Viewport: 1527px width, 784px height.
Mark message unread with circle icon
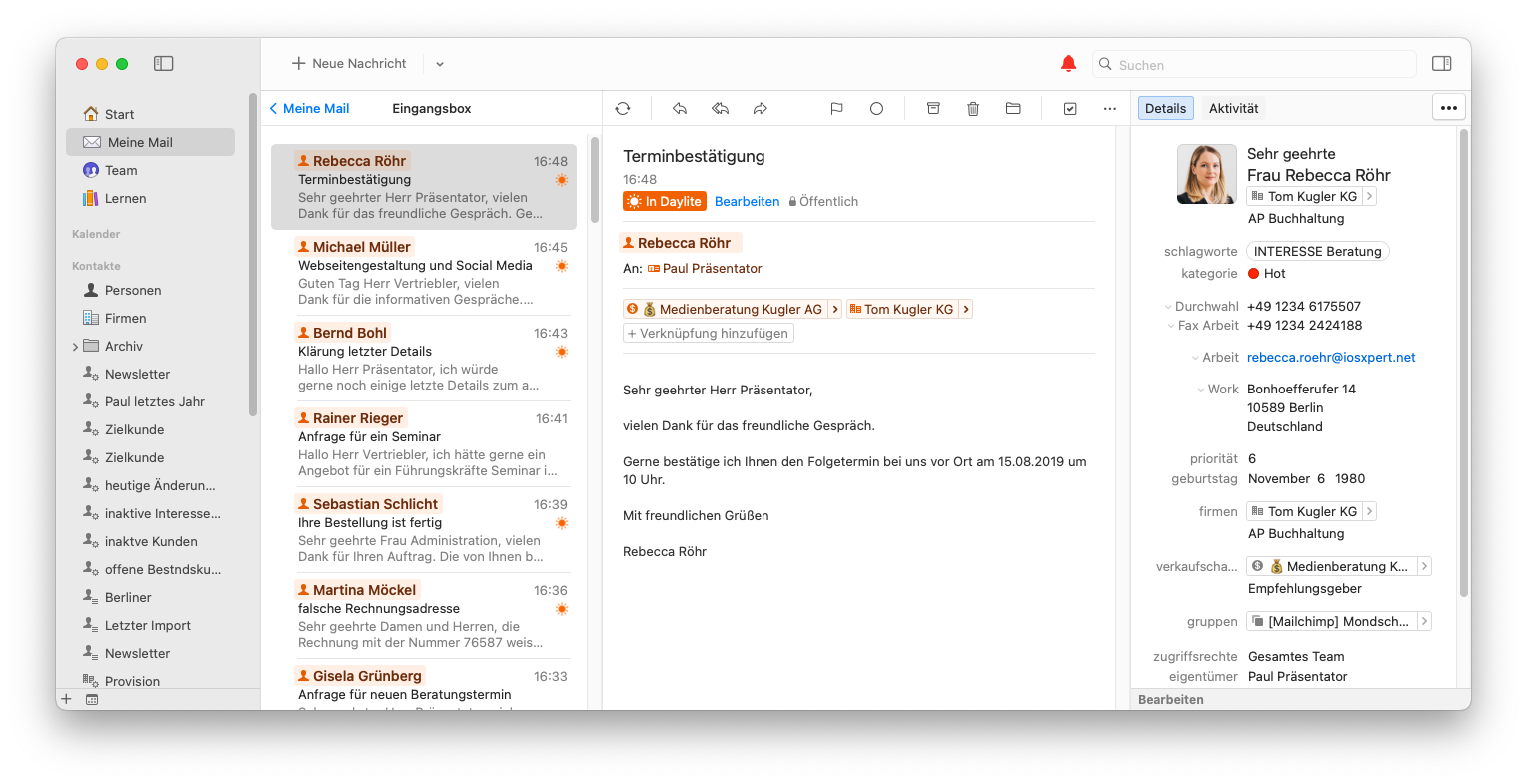pos(876,108)
